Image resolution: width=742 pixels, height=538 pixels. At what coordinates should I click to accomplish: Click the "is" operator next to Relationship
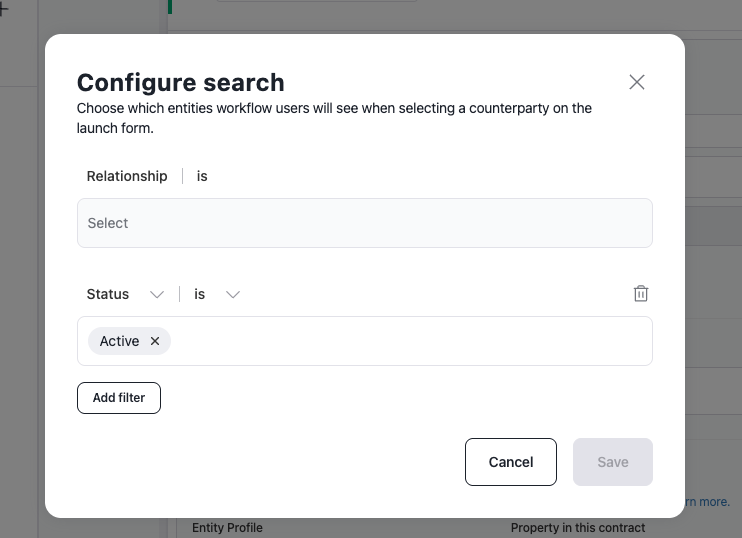click(x=202, y=176)
